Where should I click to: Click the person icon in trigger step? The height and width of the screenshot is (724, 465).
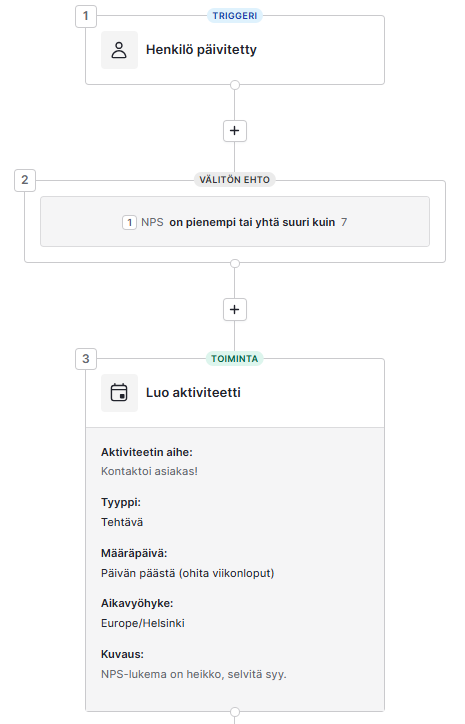119,50
